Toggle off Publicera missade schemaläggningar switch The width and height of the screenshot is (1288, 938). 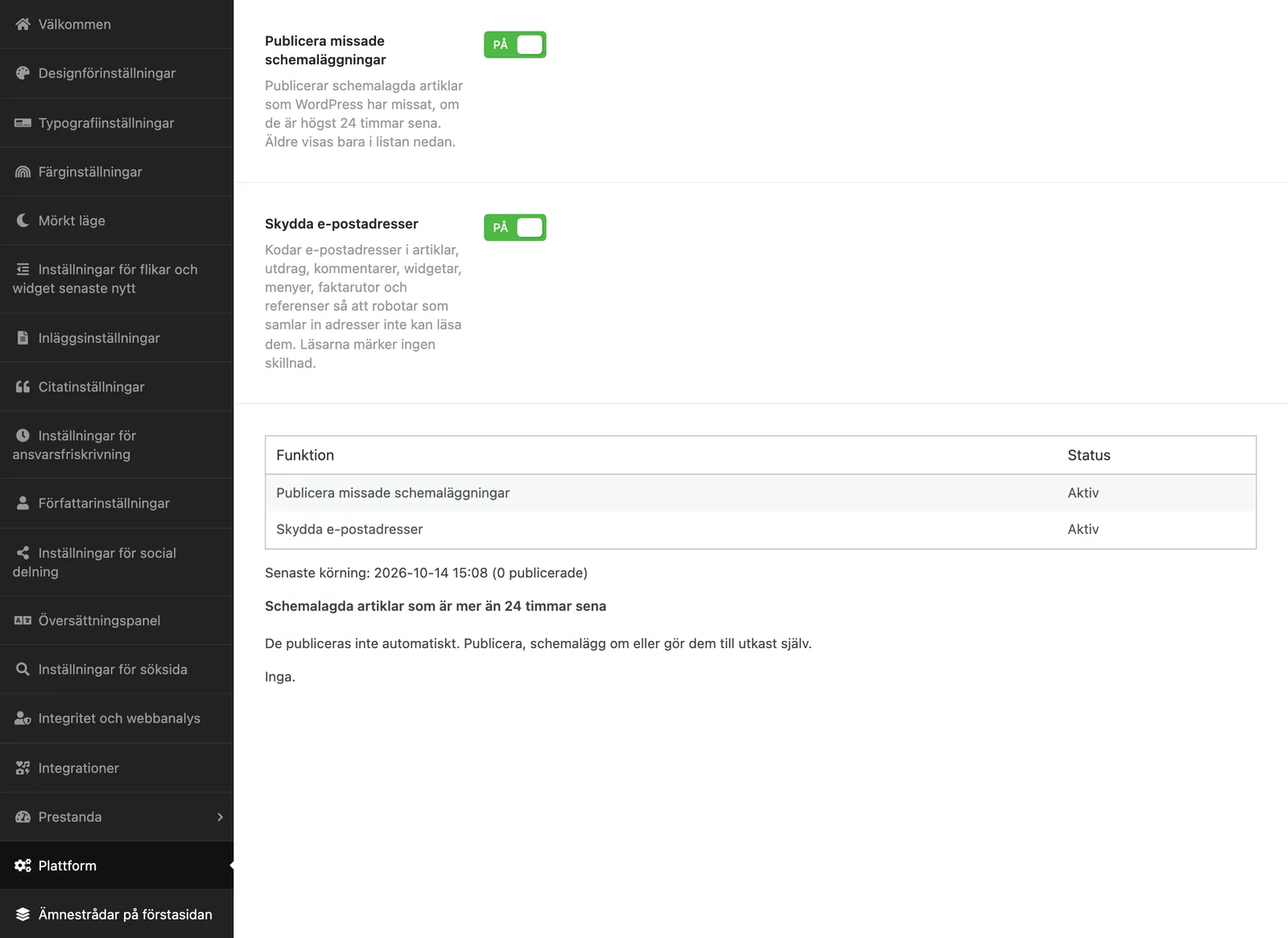(x=515, y=45)
